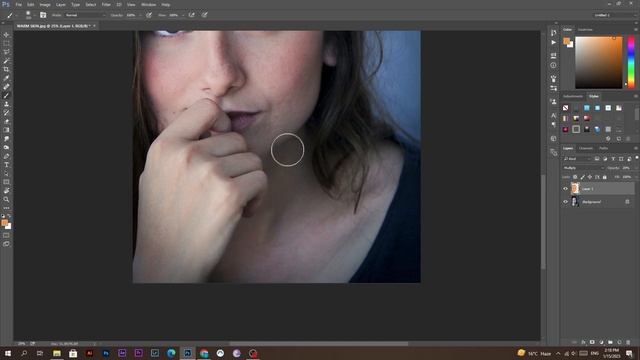Open Windows Start menu
This screenshot has height=360, width=640.
[x=8, y=353]
